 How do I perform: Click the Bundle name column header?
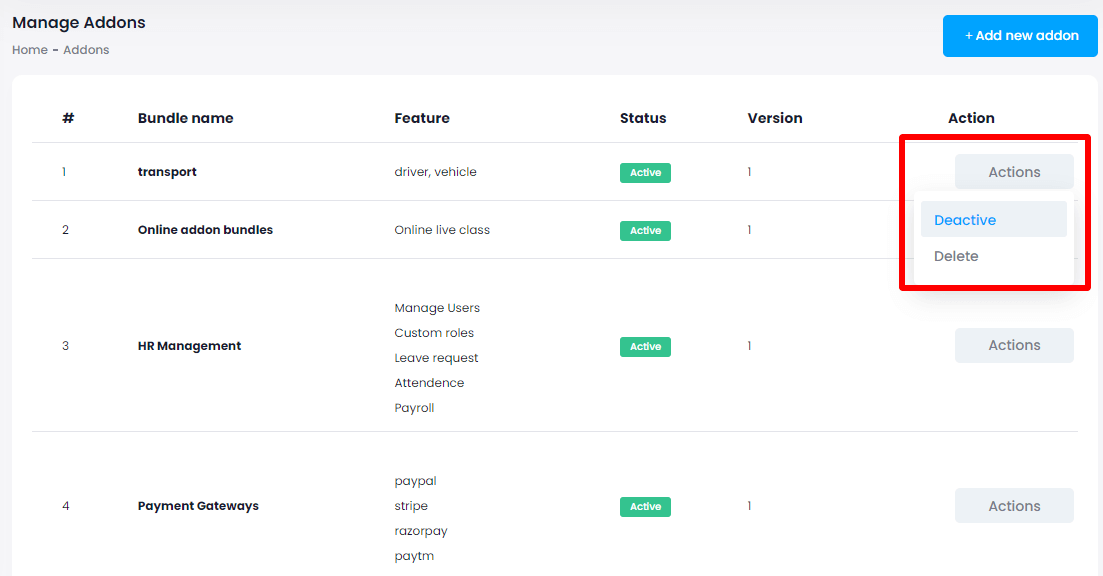click(x=185, y=118)
